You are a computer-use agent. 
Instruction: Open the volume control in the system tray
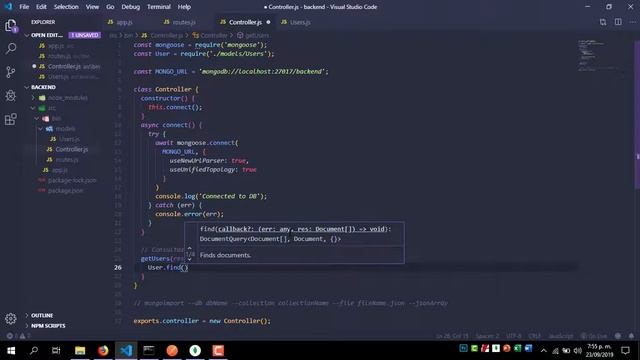(578, 351)
